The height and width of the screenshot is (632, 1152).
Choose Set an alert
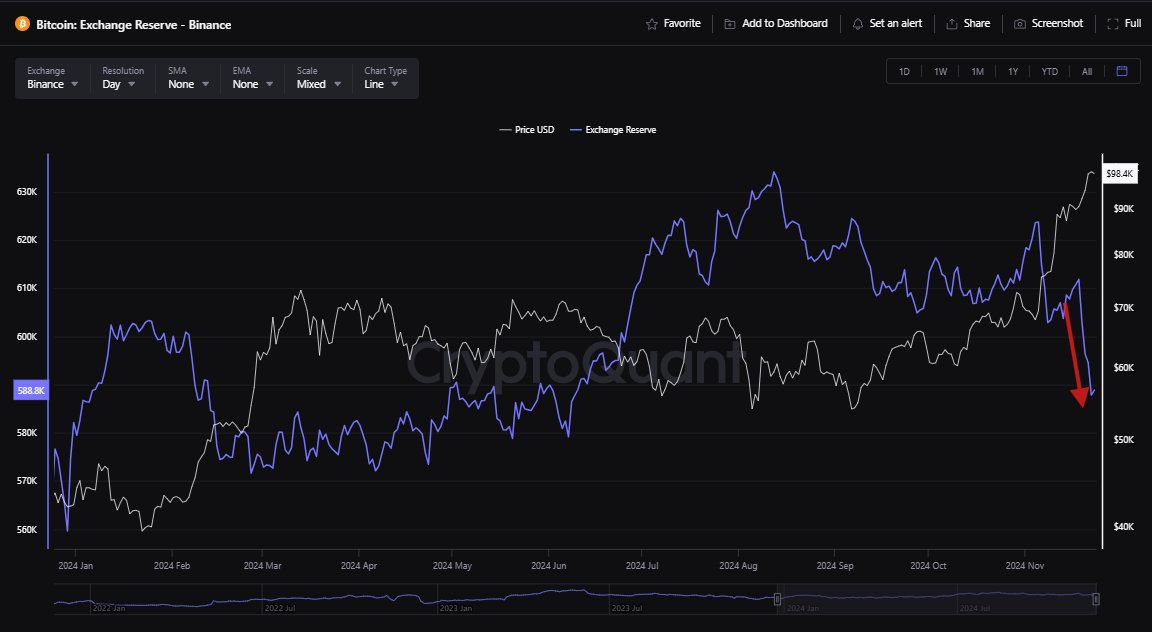click(x=896, y=24)
